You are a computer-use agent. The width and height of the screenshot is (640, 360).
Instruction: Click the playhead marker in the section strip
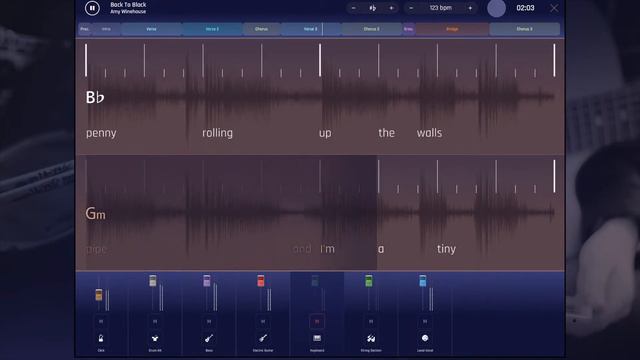pyautogui.click(x=322, y=29)
